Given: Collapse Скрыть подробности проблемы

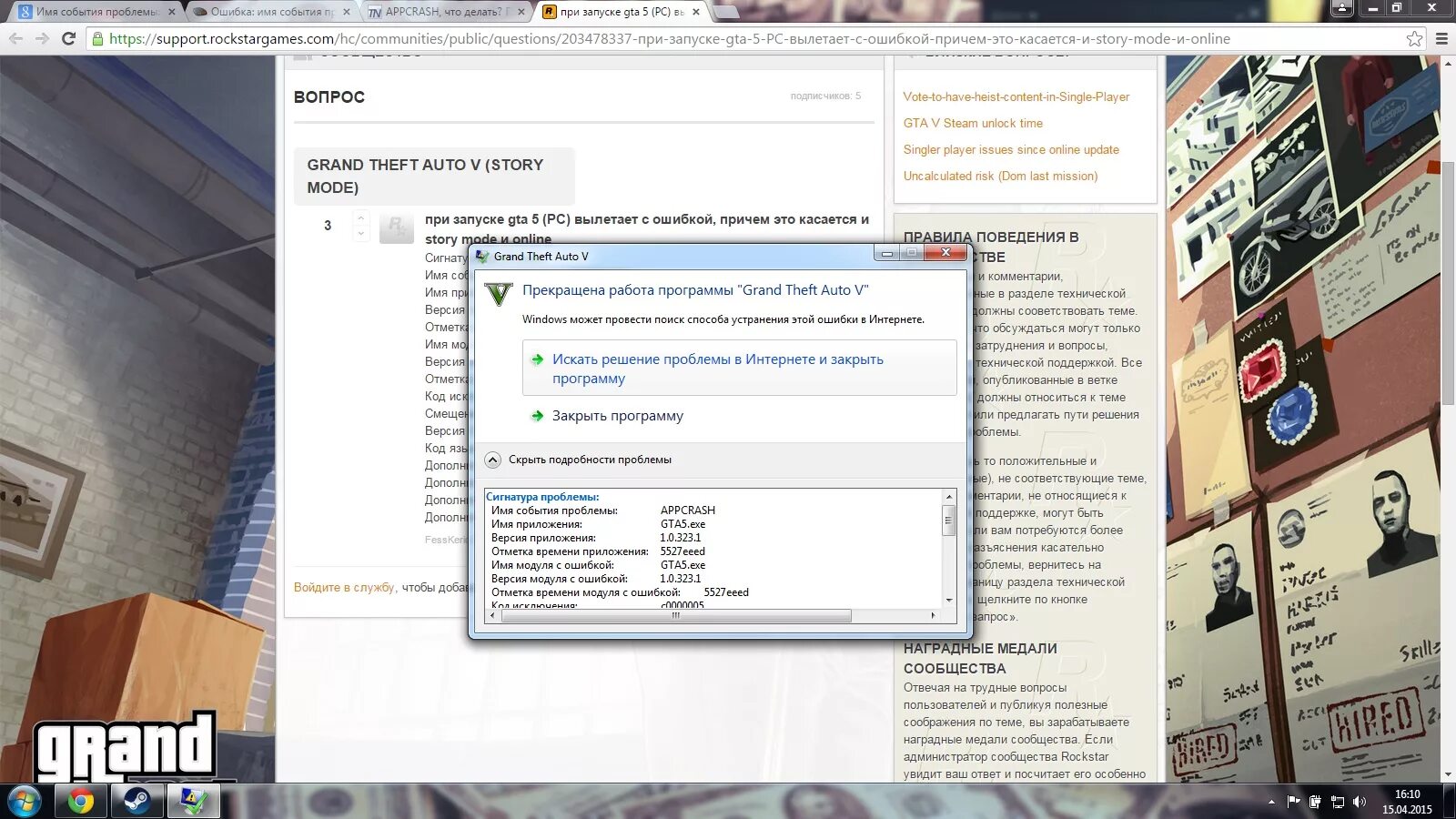Looking at the screenshot, I should 579,460.
